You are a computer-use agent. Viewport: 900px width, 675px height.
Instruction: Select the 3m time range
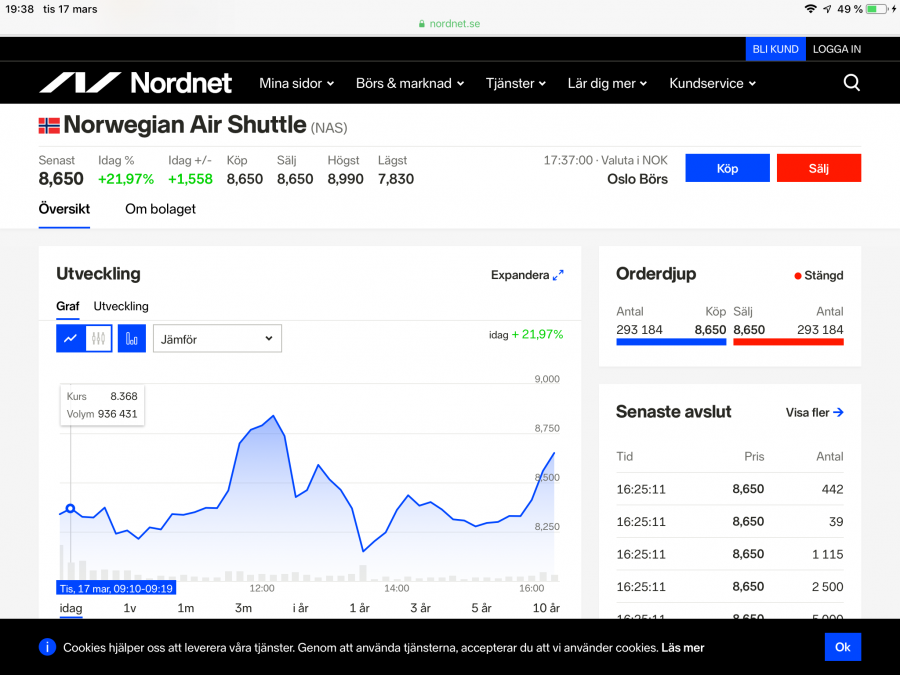243,608
